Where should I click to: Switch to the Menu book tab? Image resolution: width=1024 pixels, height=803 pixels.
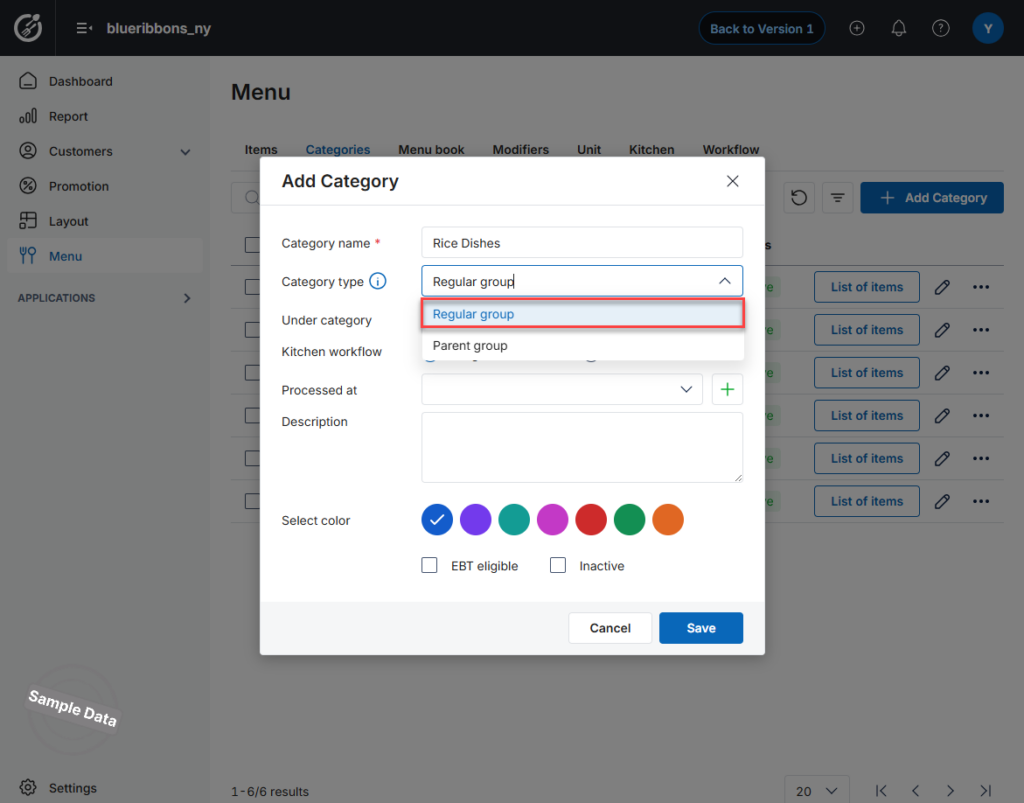click(431, 150)
